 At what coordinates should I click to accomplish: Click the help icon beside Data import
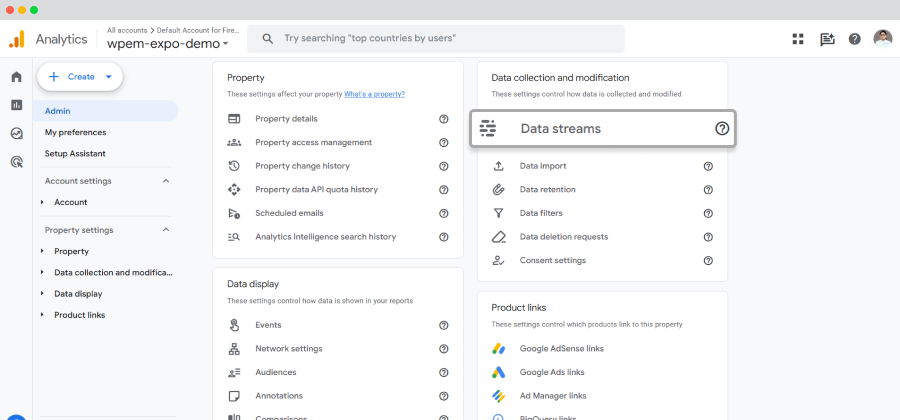(708, 166)
